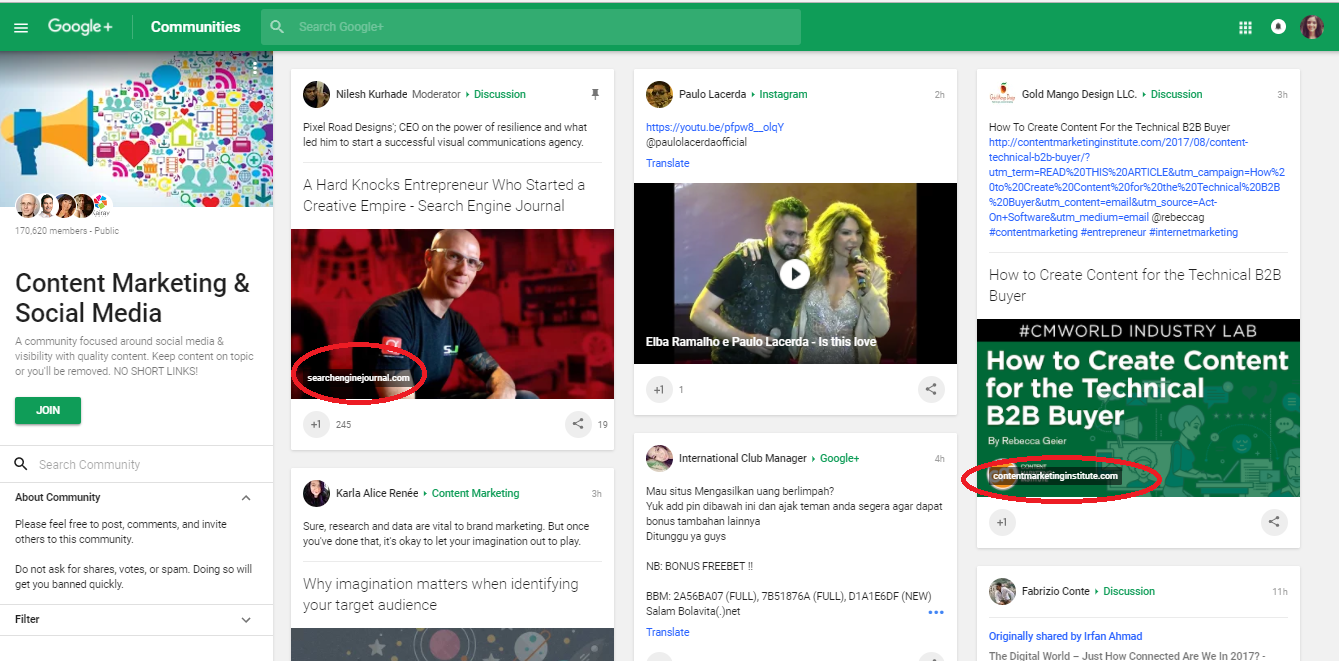Open the Hard Knocks Entrepreneur article thumbnail
The image size is (1339, 661).
pyautogui.click(x=452, y=314)
